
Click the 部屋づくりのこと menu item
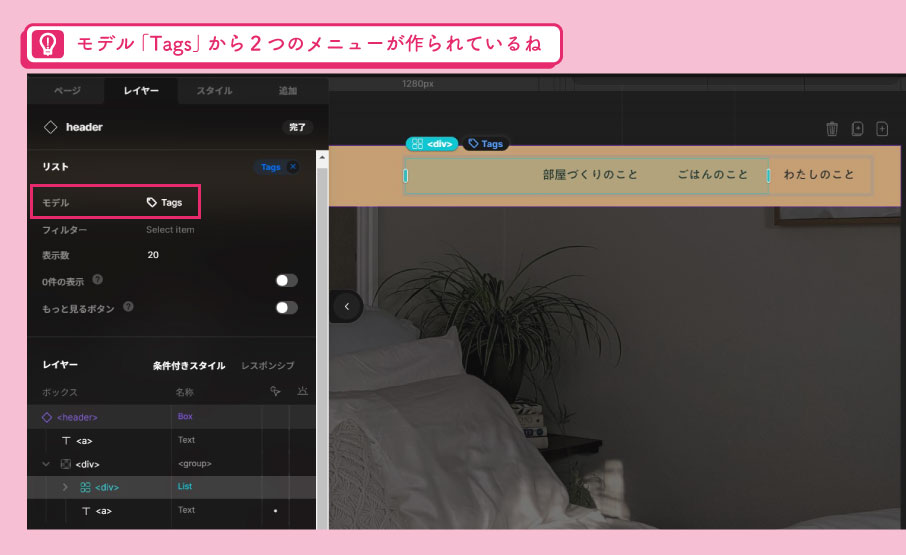tap(590, 174)
